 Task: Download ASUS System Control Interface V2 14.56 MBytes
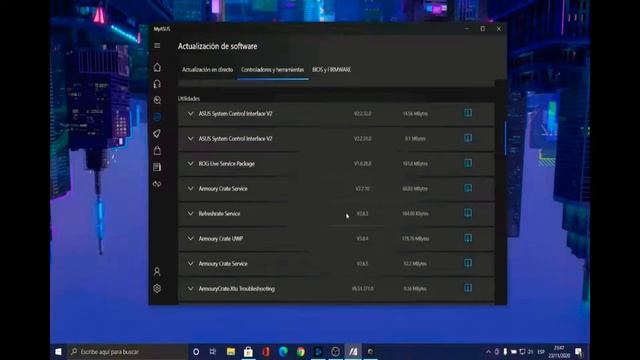pyautogui.click(x=468, y=113)
